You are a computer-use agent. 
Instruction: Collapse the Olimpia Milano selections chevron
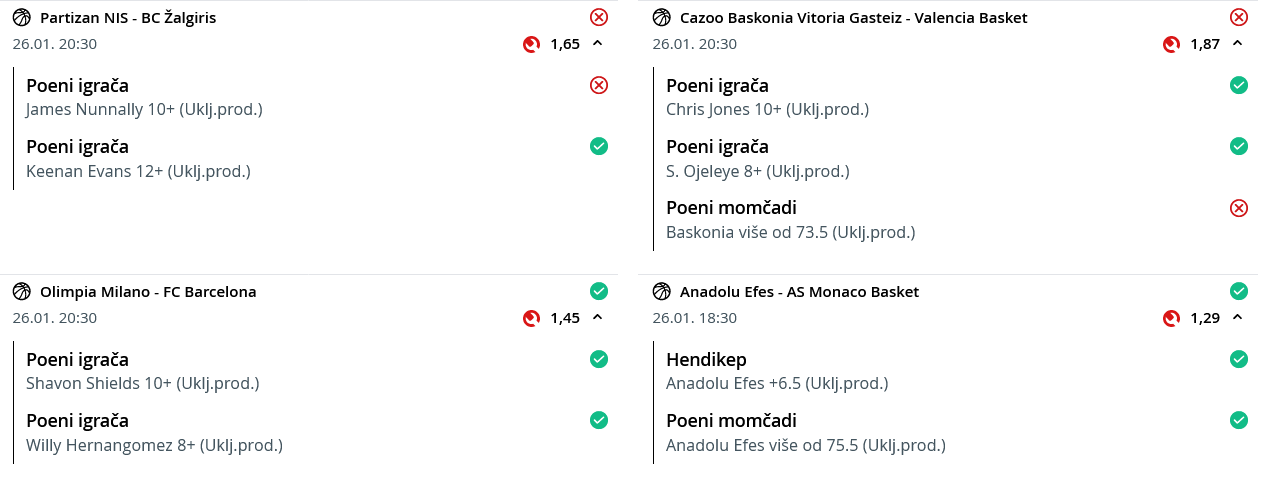pos(597,317)
